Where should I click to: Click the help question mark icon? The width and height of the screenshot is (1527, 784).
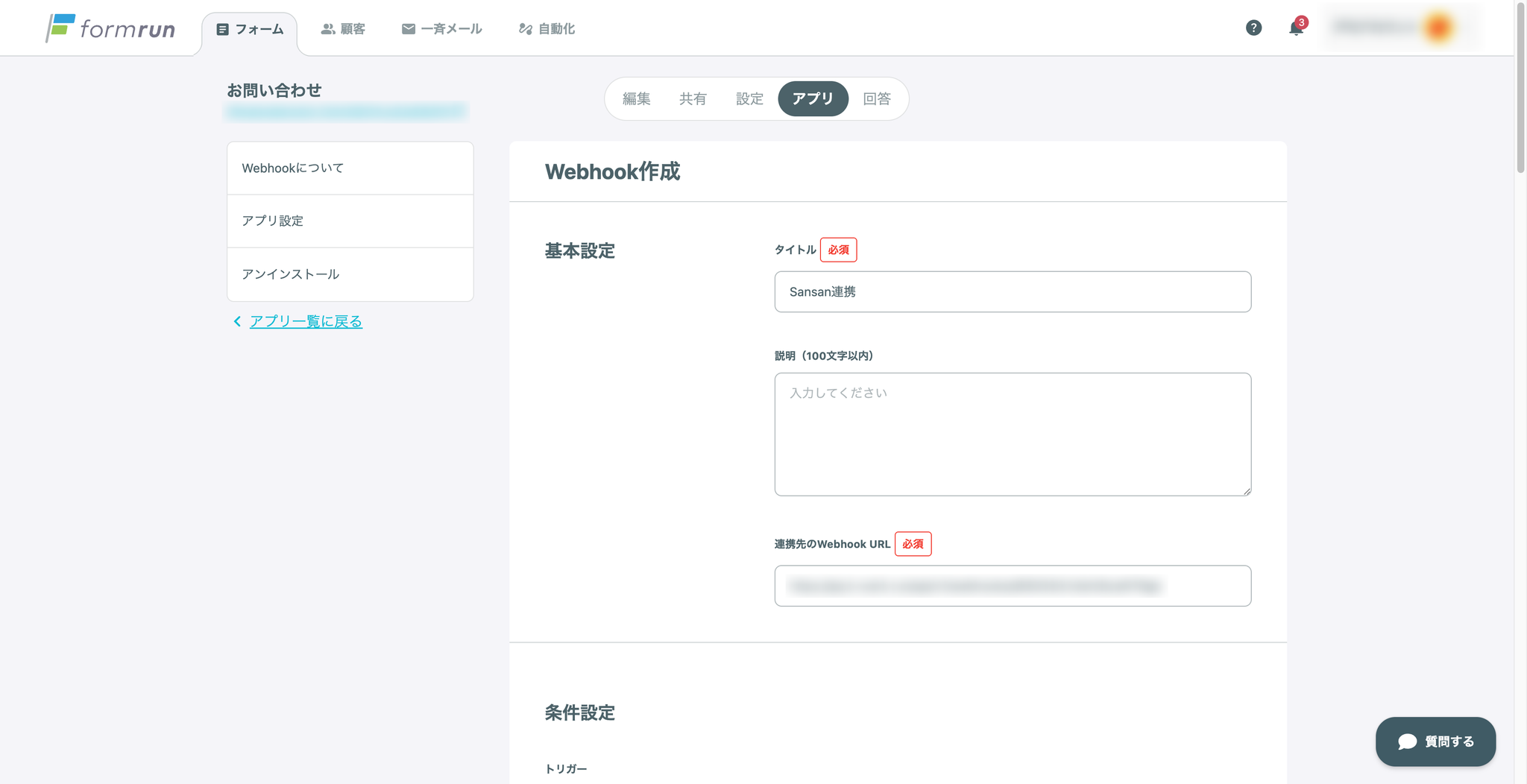point(1254,28)
